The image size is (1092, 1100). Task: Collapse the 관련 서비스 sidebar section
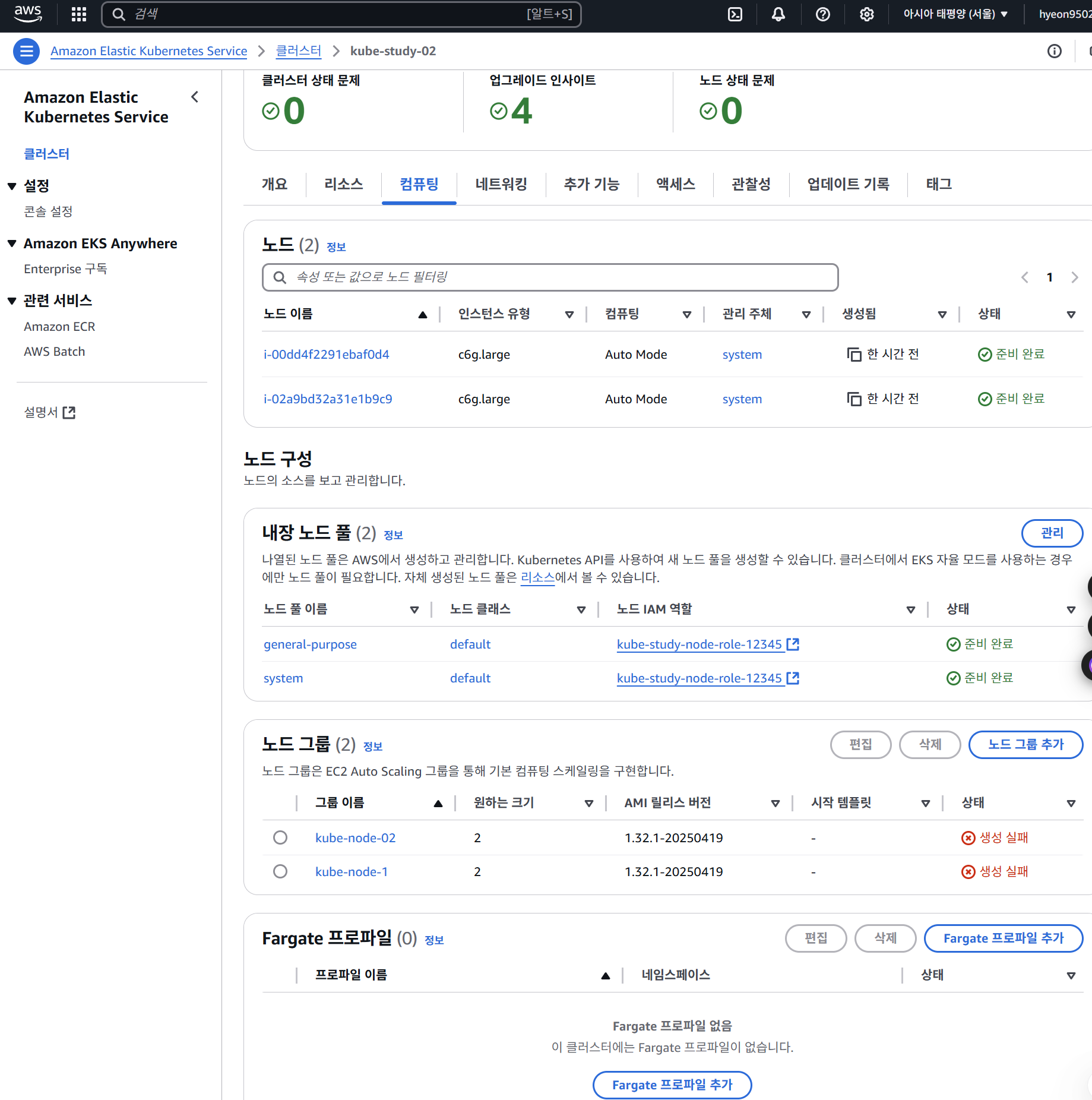(x=12, y=301)
